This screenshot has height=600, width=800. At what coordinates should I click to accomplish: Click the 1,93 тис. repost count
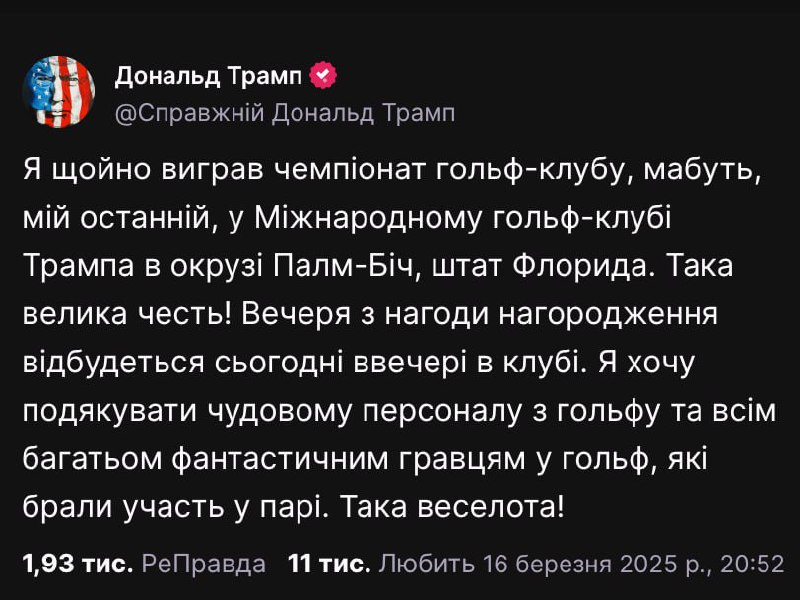pos(77,563)
